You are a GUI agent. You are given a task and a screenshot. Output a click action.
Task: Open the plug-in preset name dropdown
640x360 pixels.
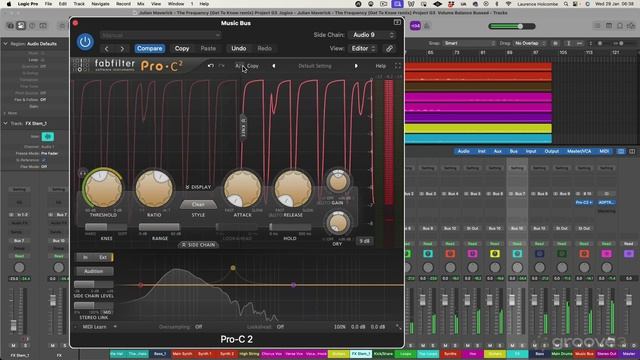(x=160, y=35)
